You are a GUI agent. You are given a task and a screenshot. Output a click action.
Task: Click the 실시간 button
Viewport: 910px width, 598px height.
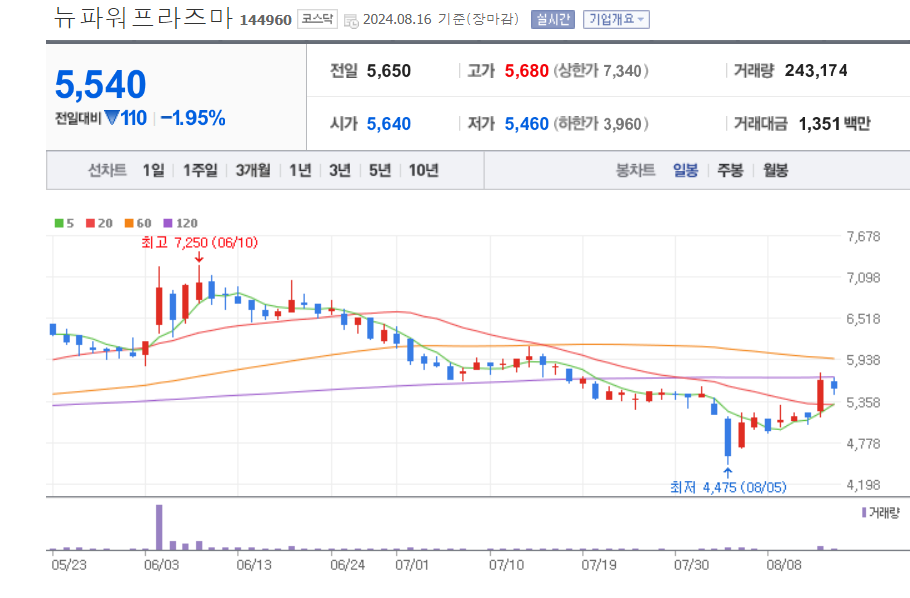tap(551, 18)
